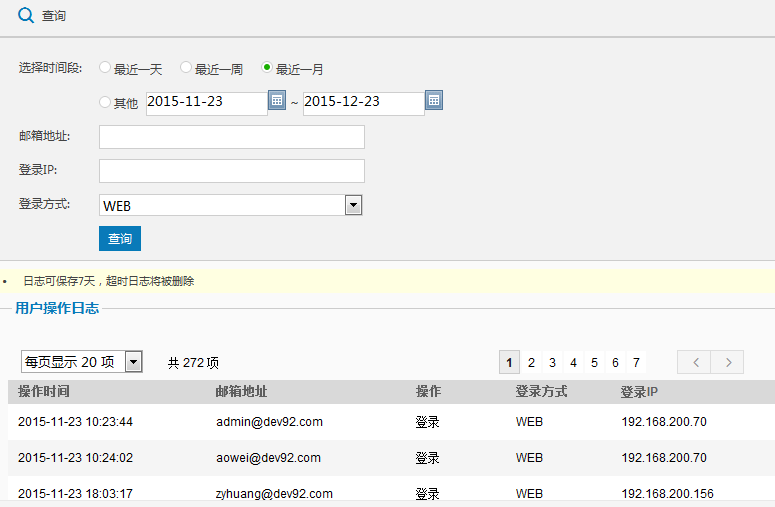775x507 pixels.
Task: Select the 最近一天 radio option
Action: coord(106,68)
